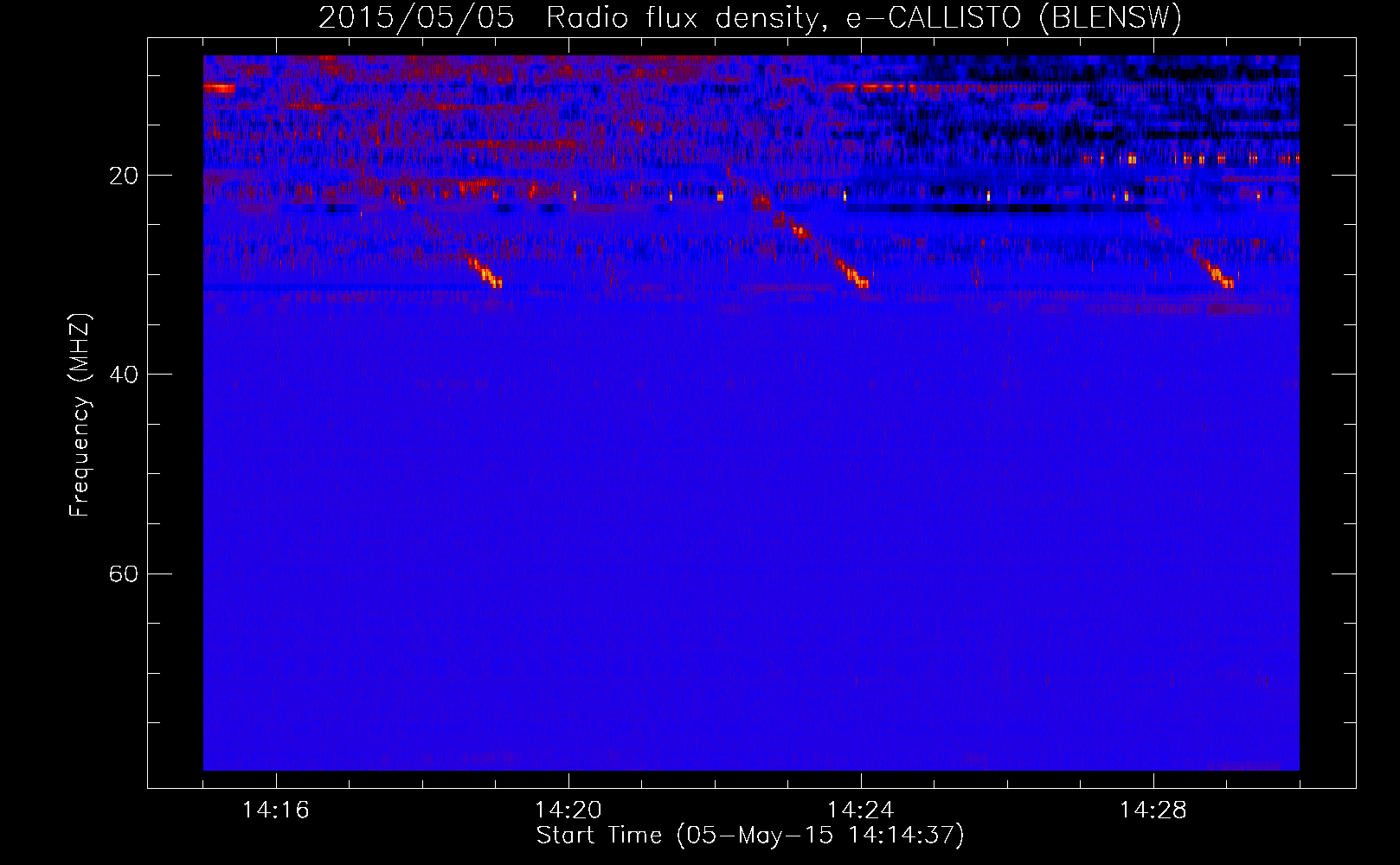Select the "14:16" time tick label
The image size is (1400, 865).
tap(276, 810)
